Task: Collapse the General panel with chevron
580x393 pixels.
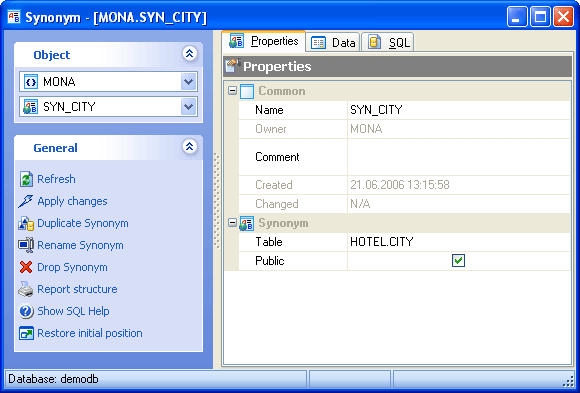Action: [189, 147]
